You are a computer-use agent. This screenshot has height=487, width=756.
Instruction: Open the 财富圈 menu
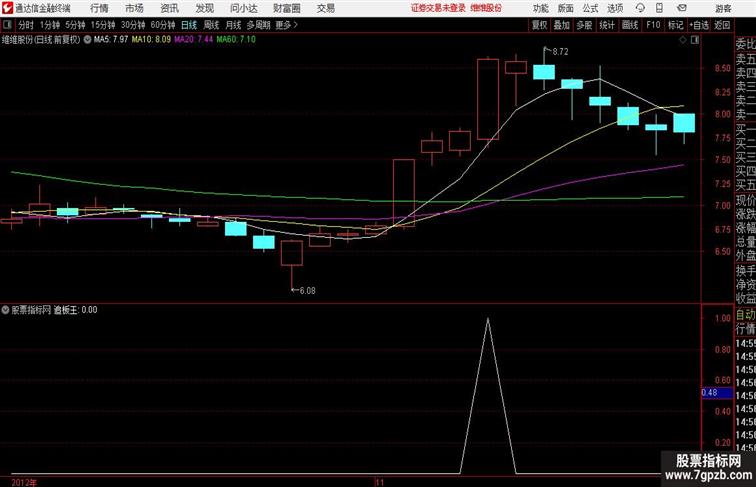click(x=286, y=8)
